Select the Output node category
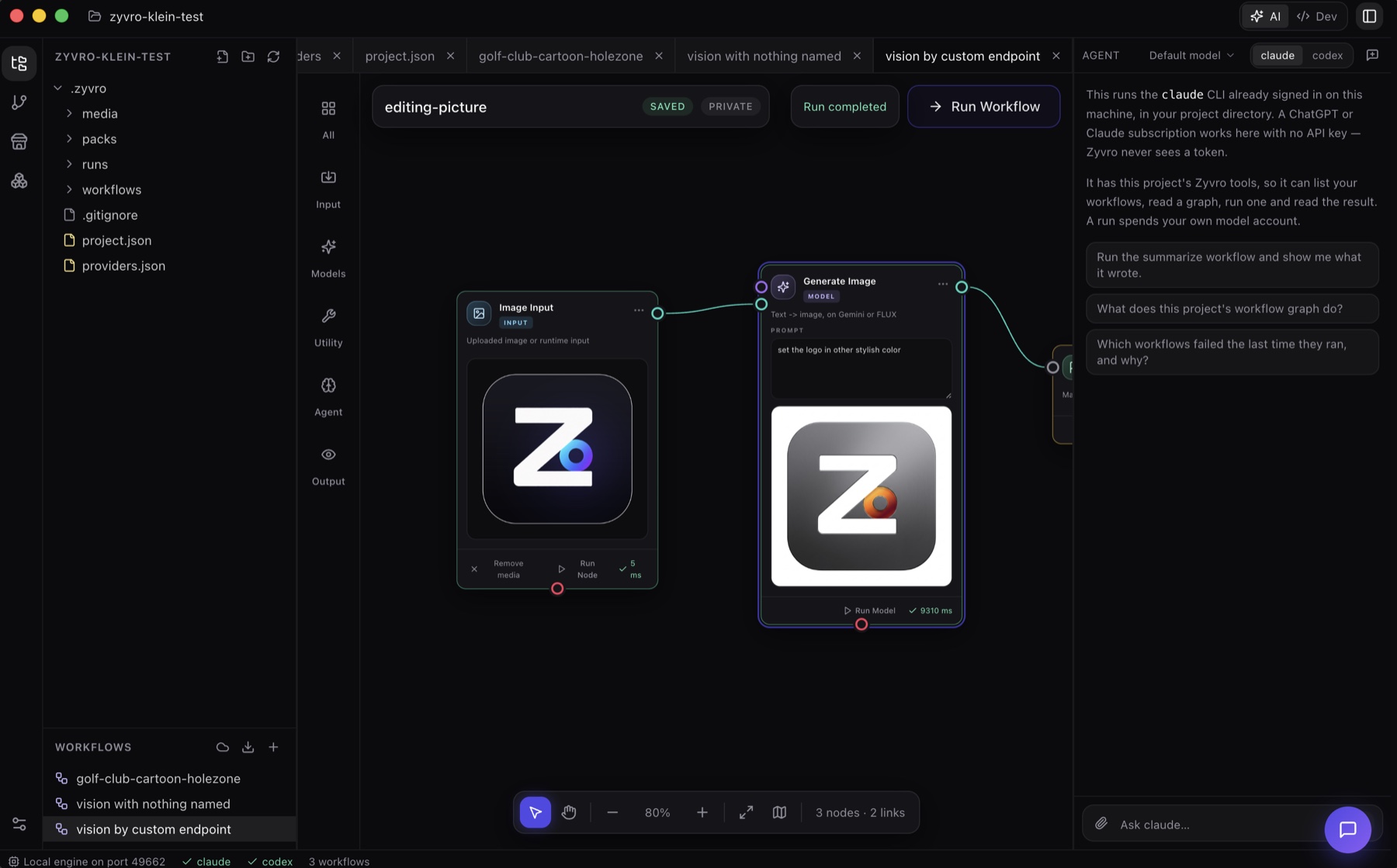 328,465
